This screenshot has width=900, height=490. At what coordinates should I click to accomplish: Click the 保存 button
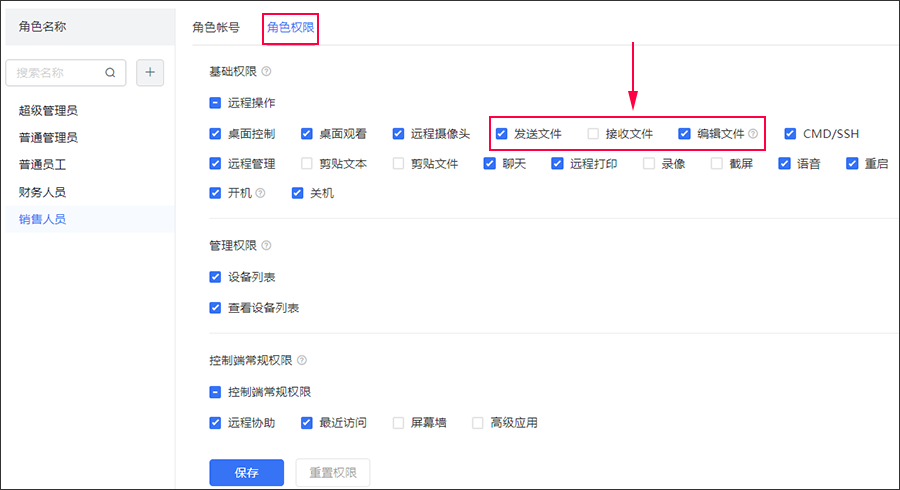tap(246, 473)
